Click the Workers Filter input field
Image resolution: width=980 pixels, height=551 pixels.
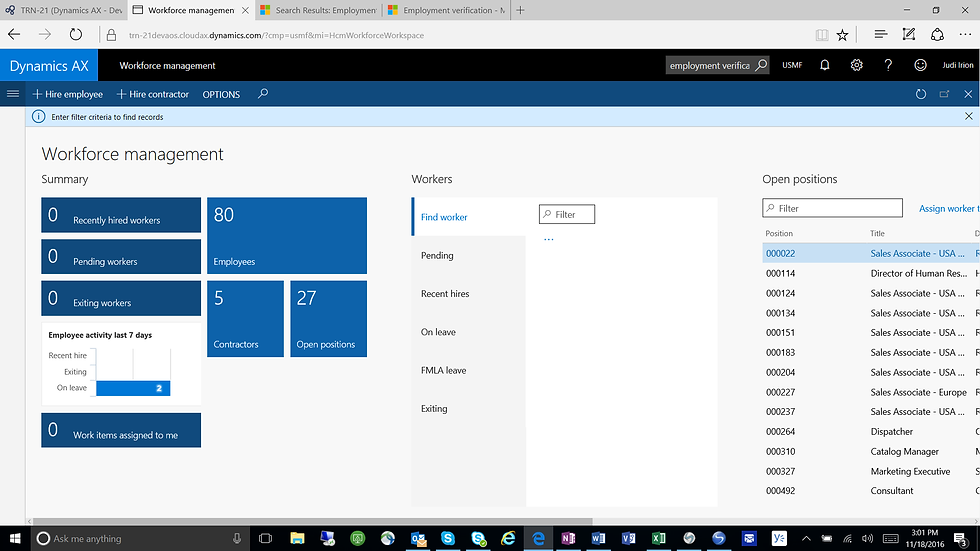click(x=567, y=214)
